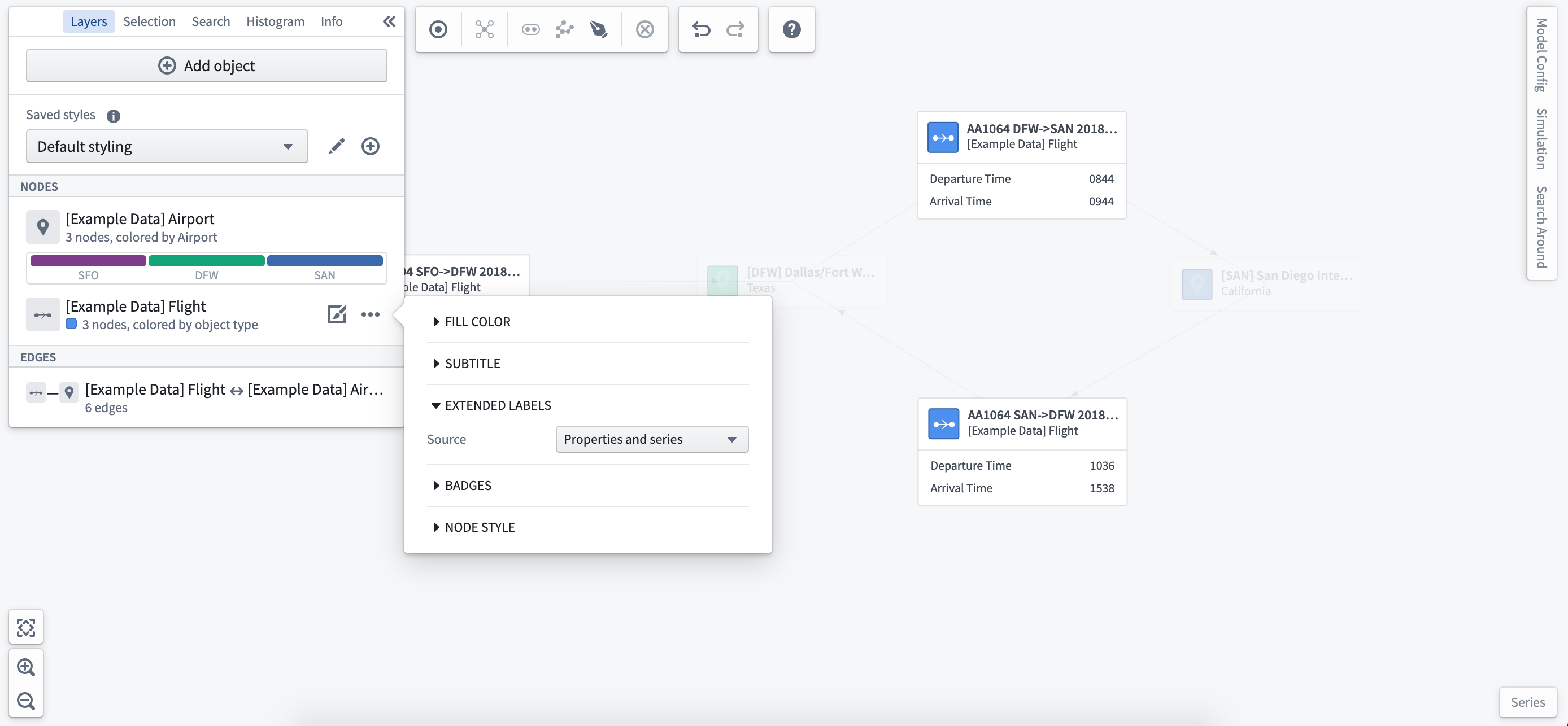This screenshot has width=1568, height=726.
Task: Click the more options ellipsis for Flight layer
Action: point(370,314)
